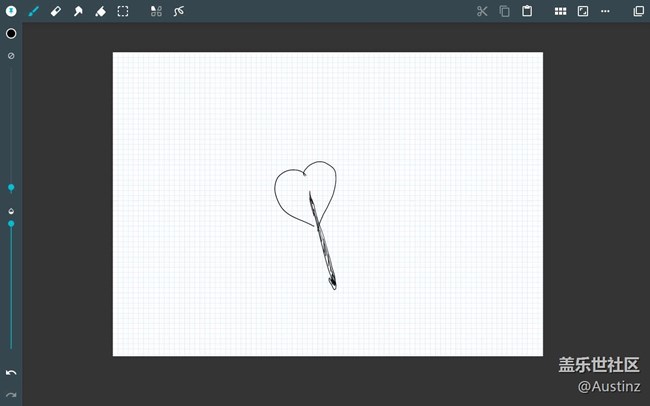Toggle the curve stroke guide tool
The height and width of the screenshot is (406, 650).
point(179,11)
